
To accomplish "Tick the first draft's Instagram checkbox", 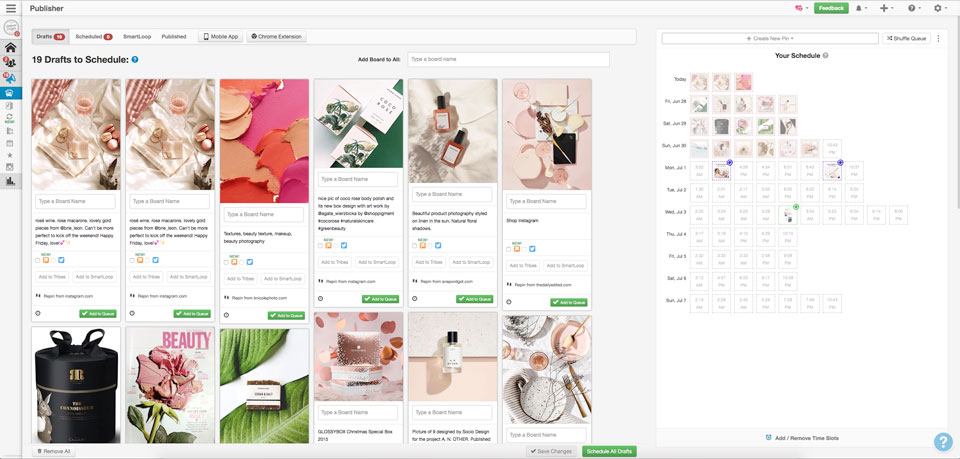I will (x=37, y=260).
